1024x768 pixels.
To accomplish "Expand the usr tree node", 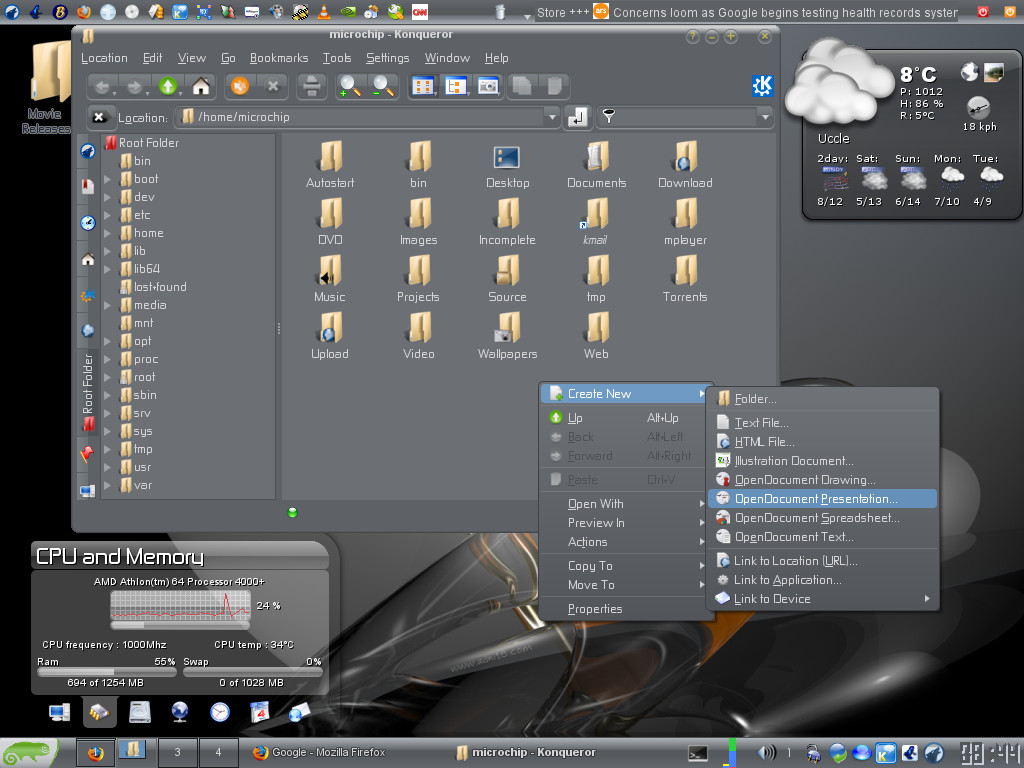I will [x=108, y=467].
